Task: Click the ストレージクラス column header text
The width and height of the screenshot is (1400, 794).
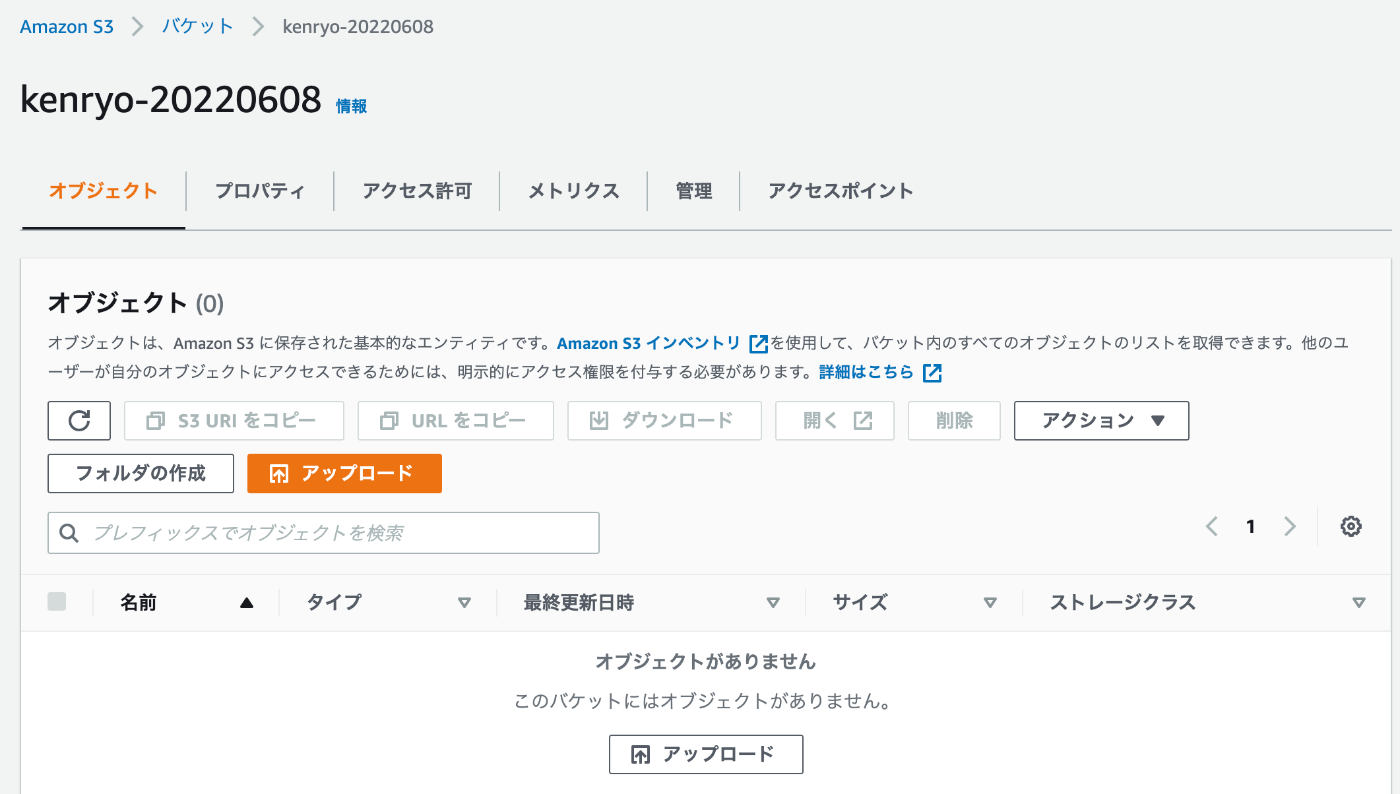Action: point(1123,603)
